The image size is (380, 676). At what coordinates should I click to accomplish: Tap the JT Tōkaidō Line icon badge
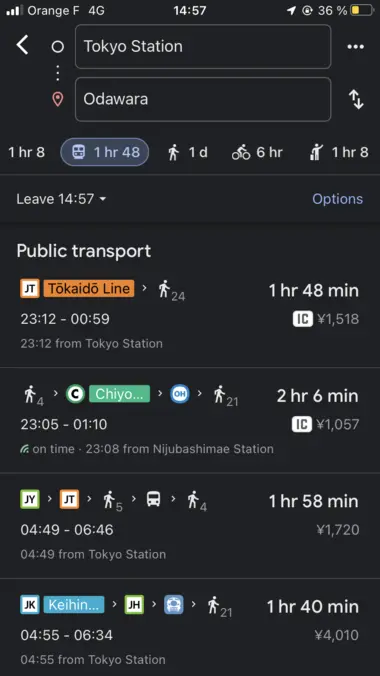point(30,288)
